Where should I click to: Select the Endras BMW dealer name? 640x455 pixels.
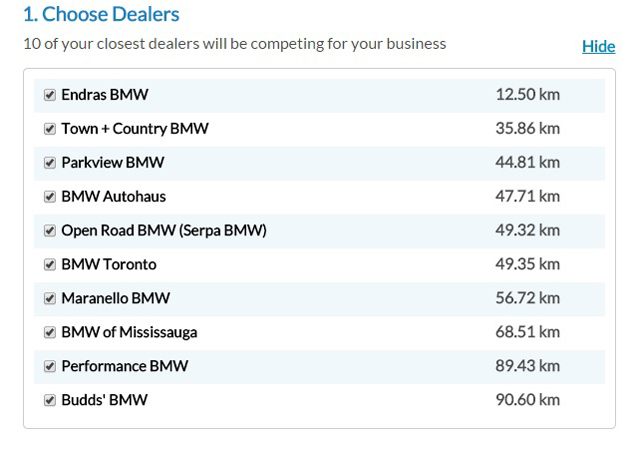[x=104, y=95]
